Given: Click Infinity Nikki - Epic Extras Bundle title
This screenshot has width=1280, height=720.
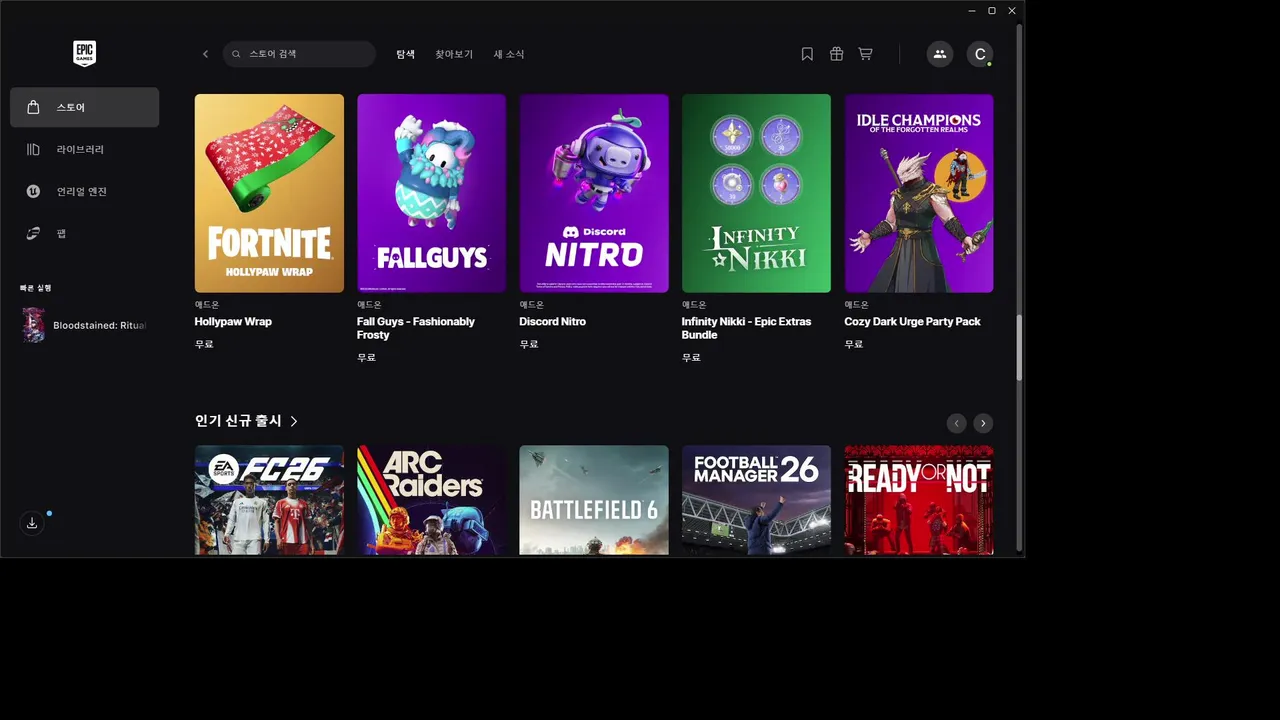Looking at the screenshot, I should click(x=747, y=328).
